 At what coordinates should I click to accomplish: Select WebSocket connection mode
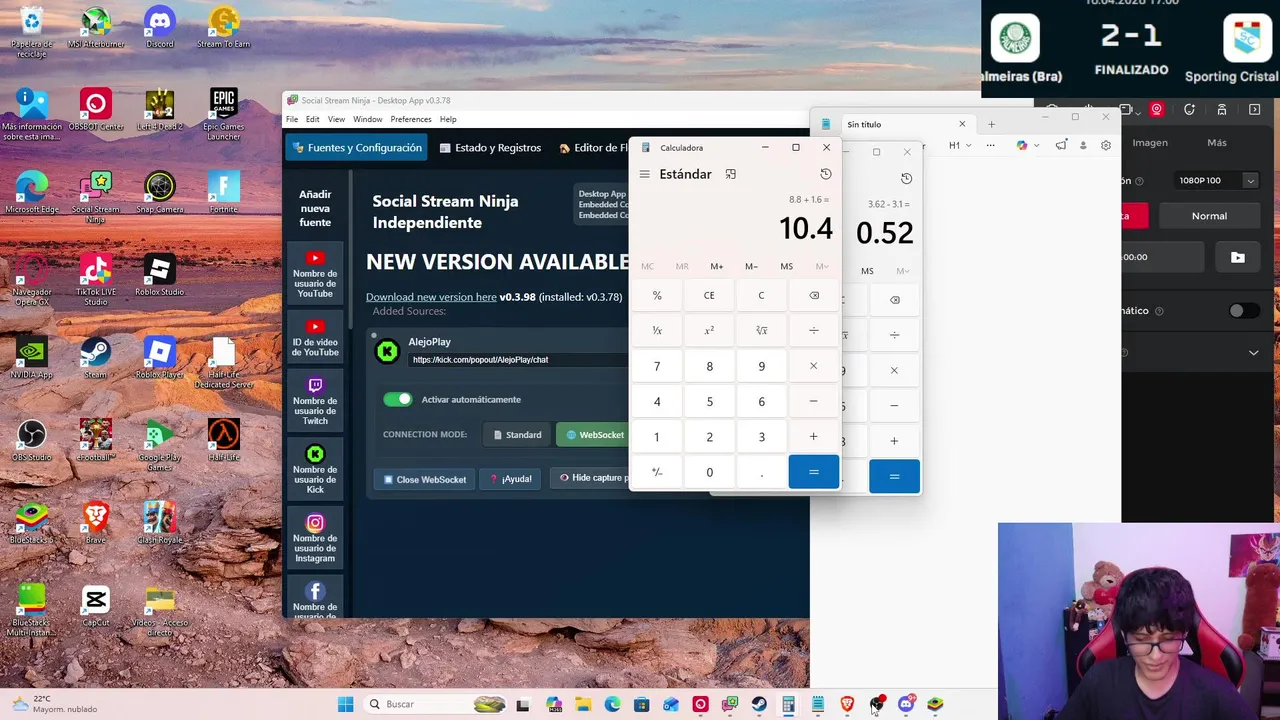595,435
